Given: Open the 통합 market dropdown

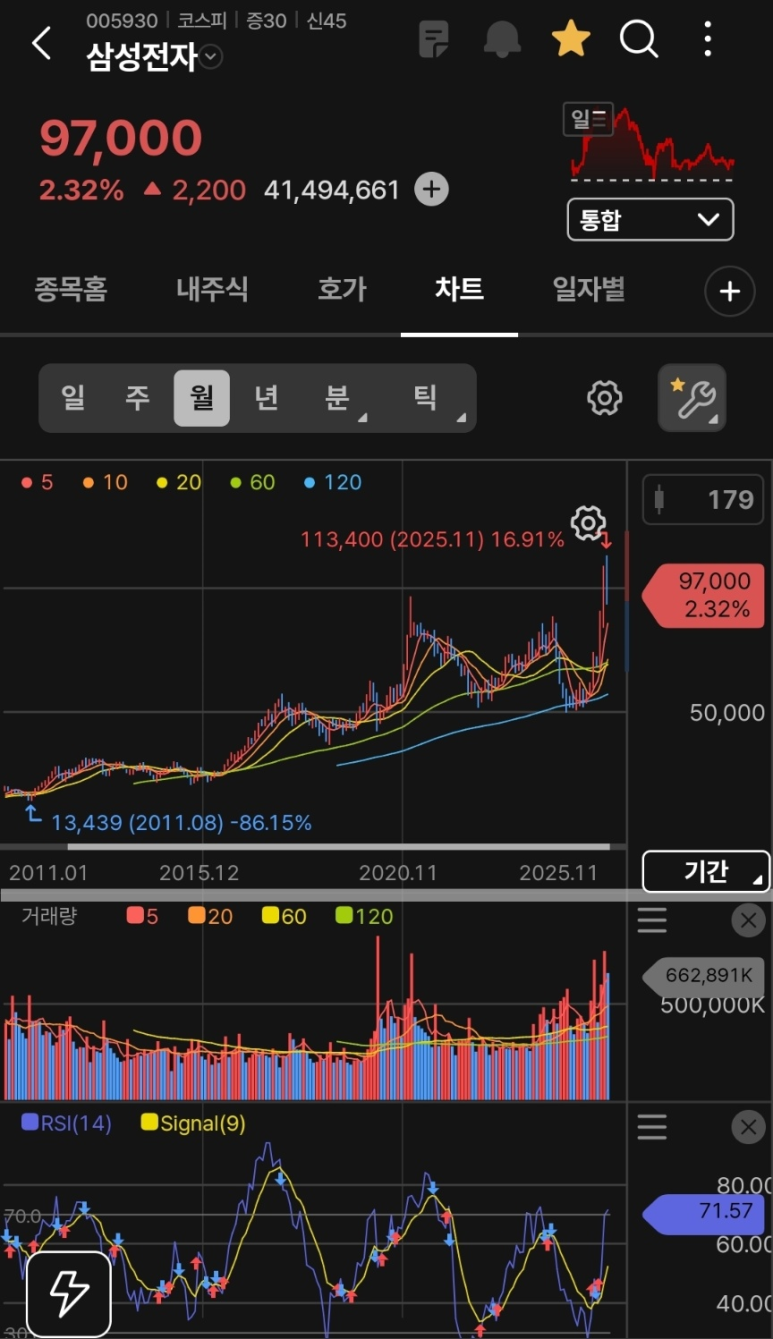Looking at the screenshot, I should click(651, 220).
